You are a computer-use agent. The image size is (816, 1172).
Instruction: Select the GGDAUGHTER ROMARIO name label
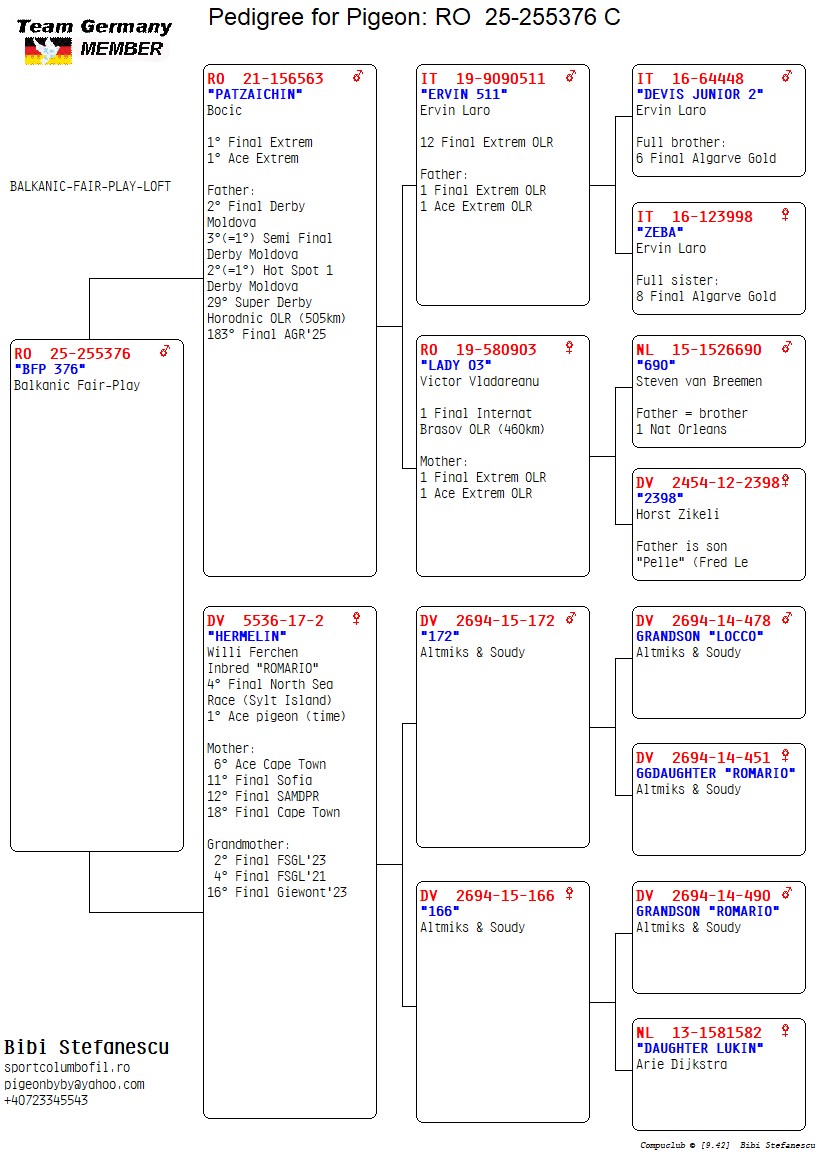coord(716,773)
